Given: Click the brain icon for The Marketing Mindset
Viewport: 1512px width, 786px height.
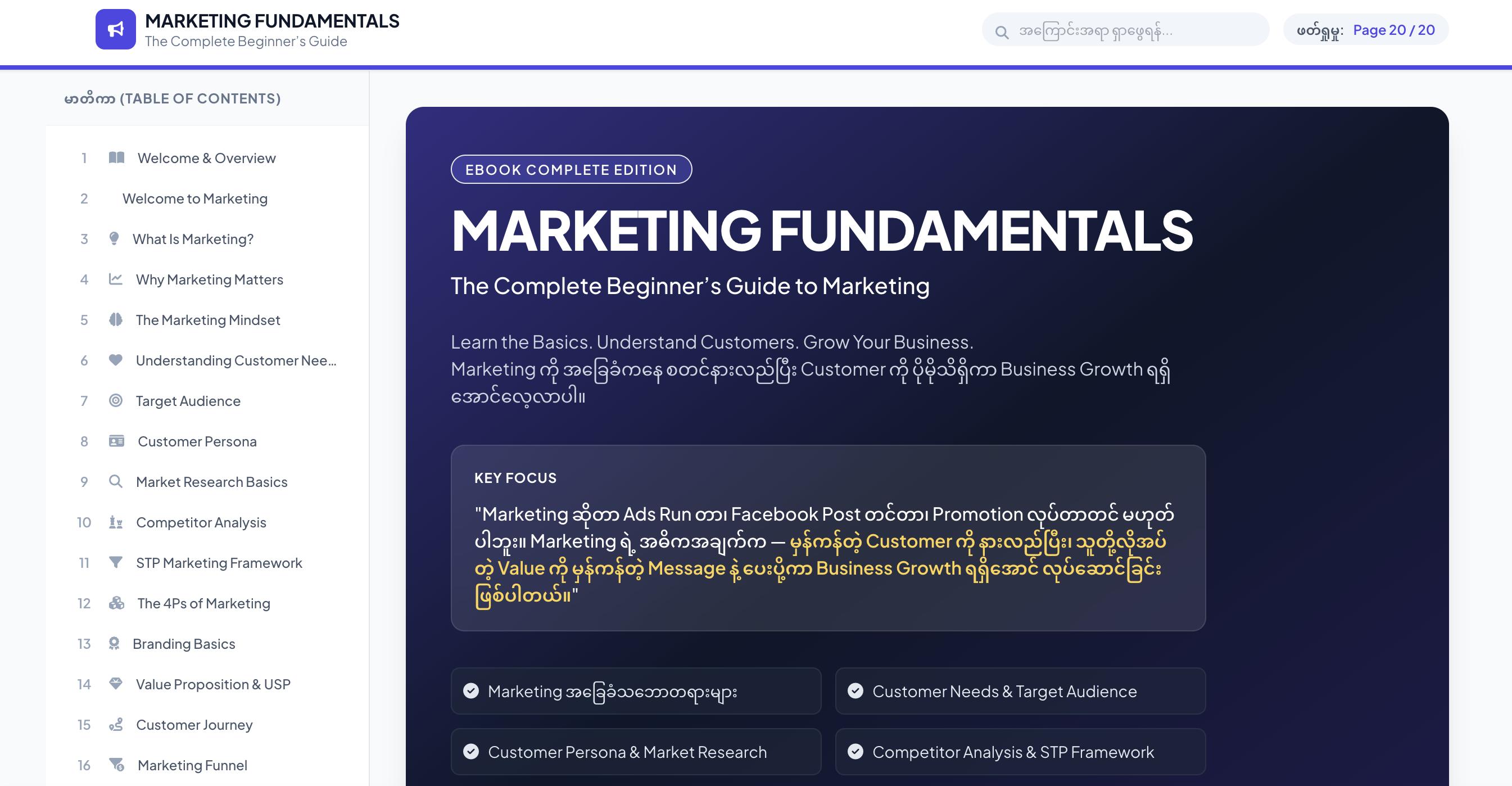Looking at the screenshot, I should (x=116, y=319).
